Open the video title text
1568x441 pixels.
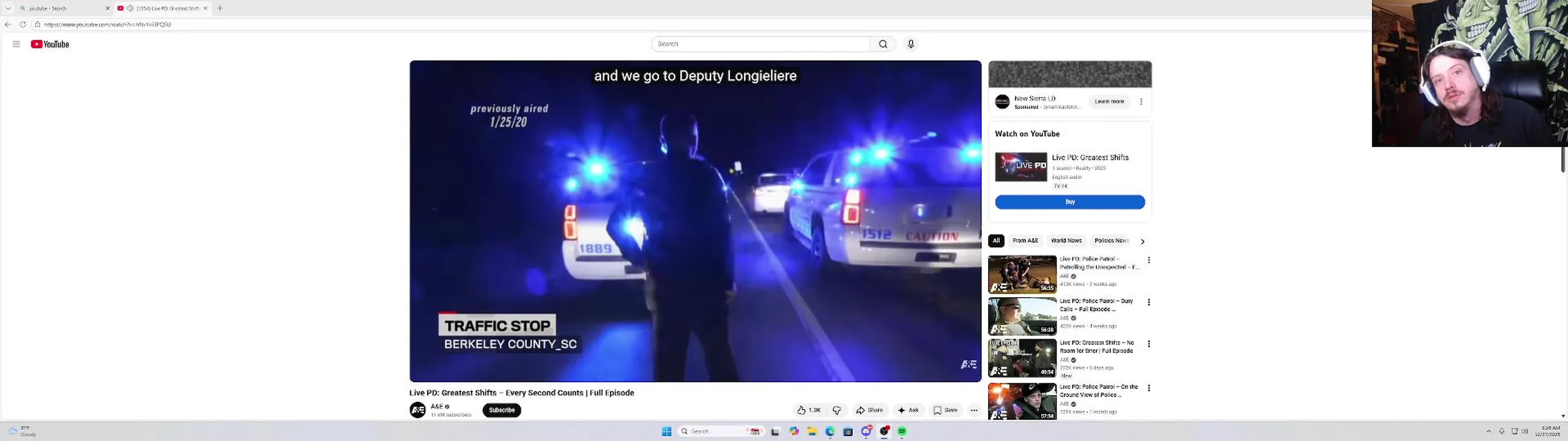pos(522,393)
